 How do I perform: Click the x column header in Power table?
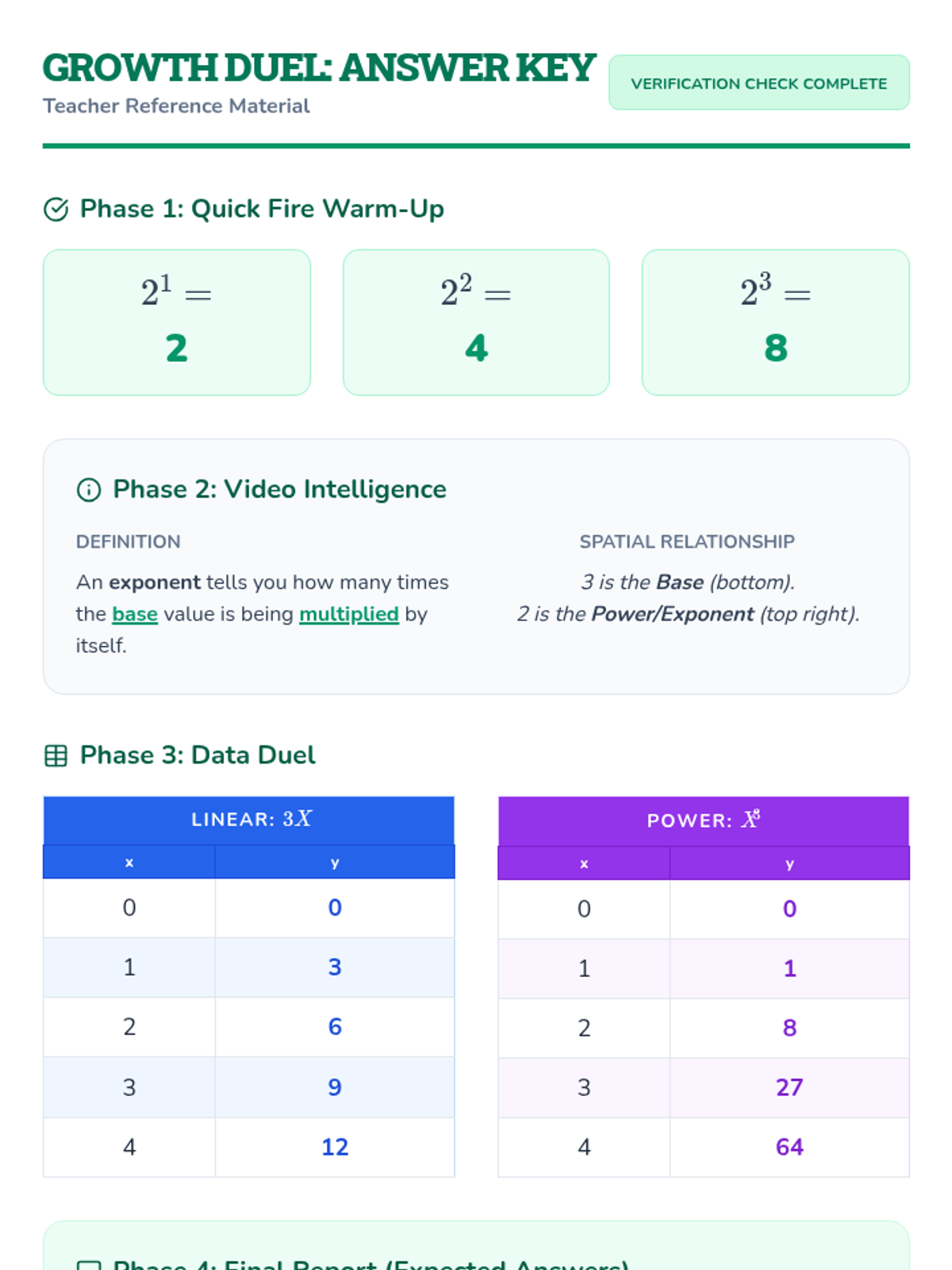pos(584,864)
